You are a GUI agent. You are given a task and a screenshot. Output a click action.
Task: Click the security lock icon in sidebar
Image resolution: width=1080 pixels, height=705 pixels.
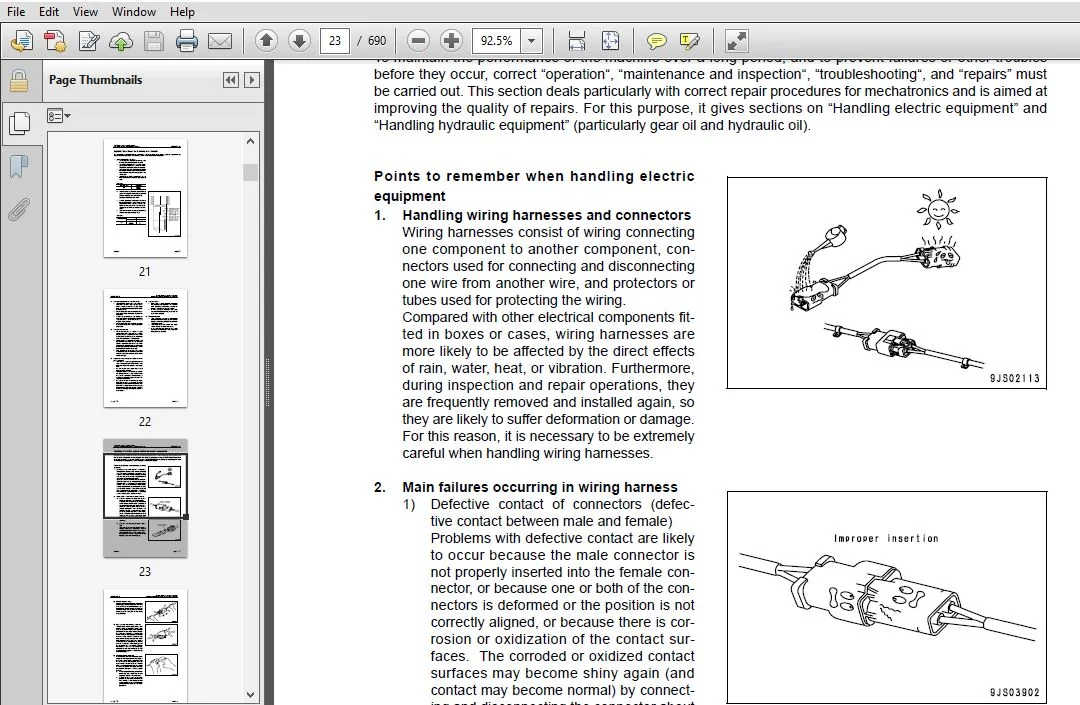19,81
